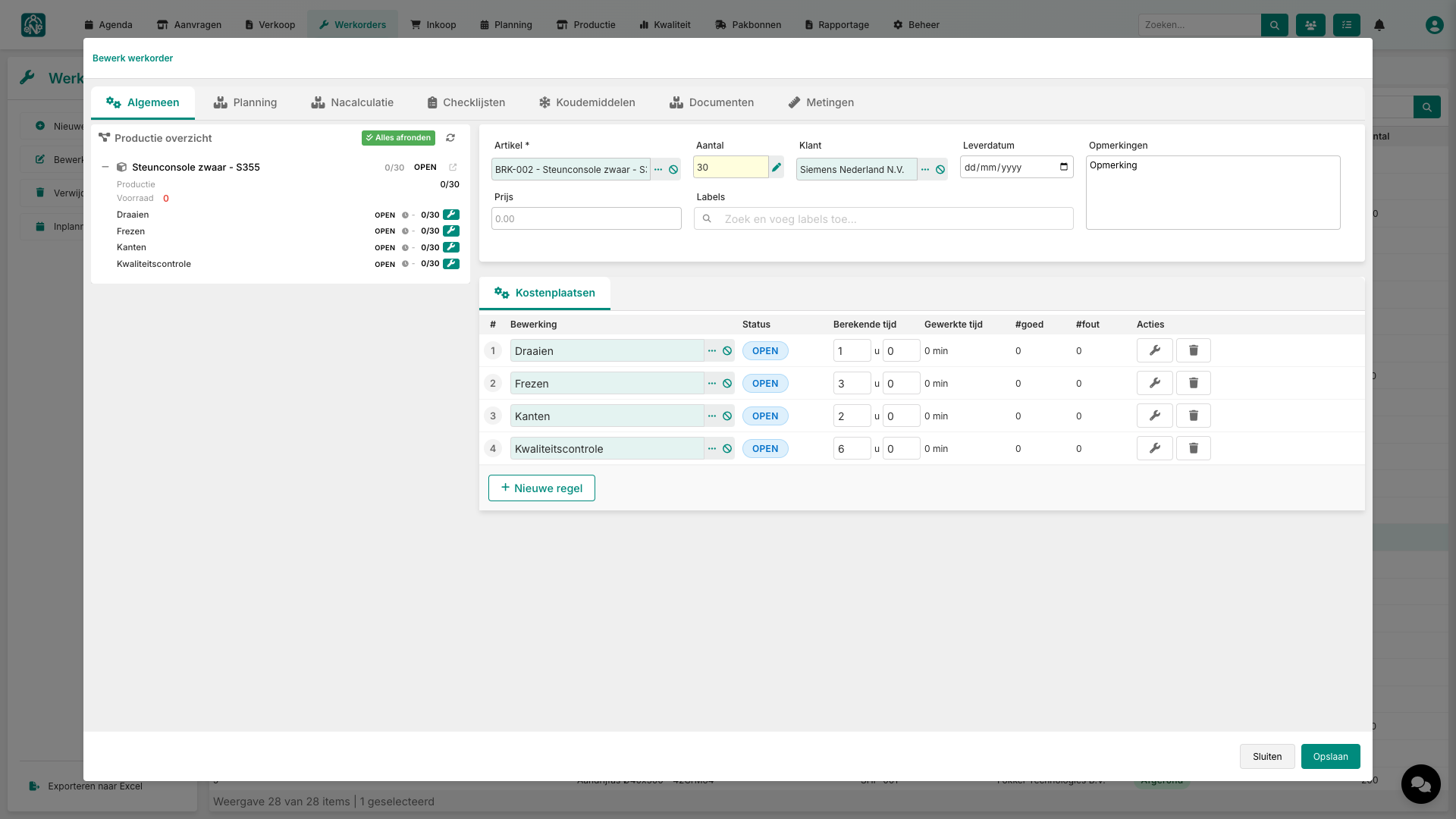Open wrench action for Draaien table row
Image resolution: width=1456 pixels, height=819 pixels.
click(x=1155, y=350)
